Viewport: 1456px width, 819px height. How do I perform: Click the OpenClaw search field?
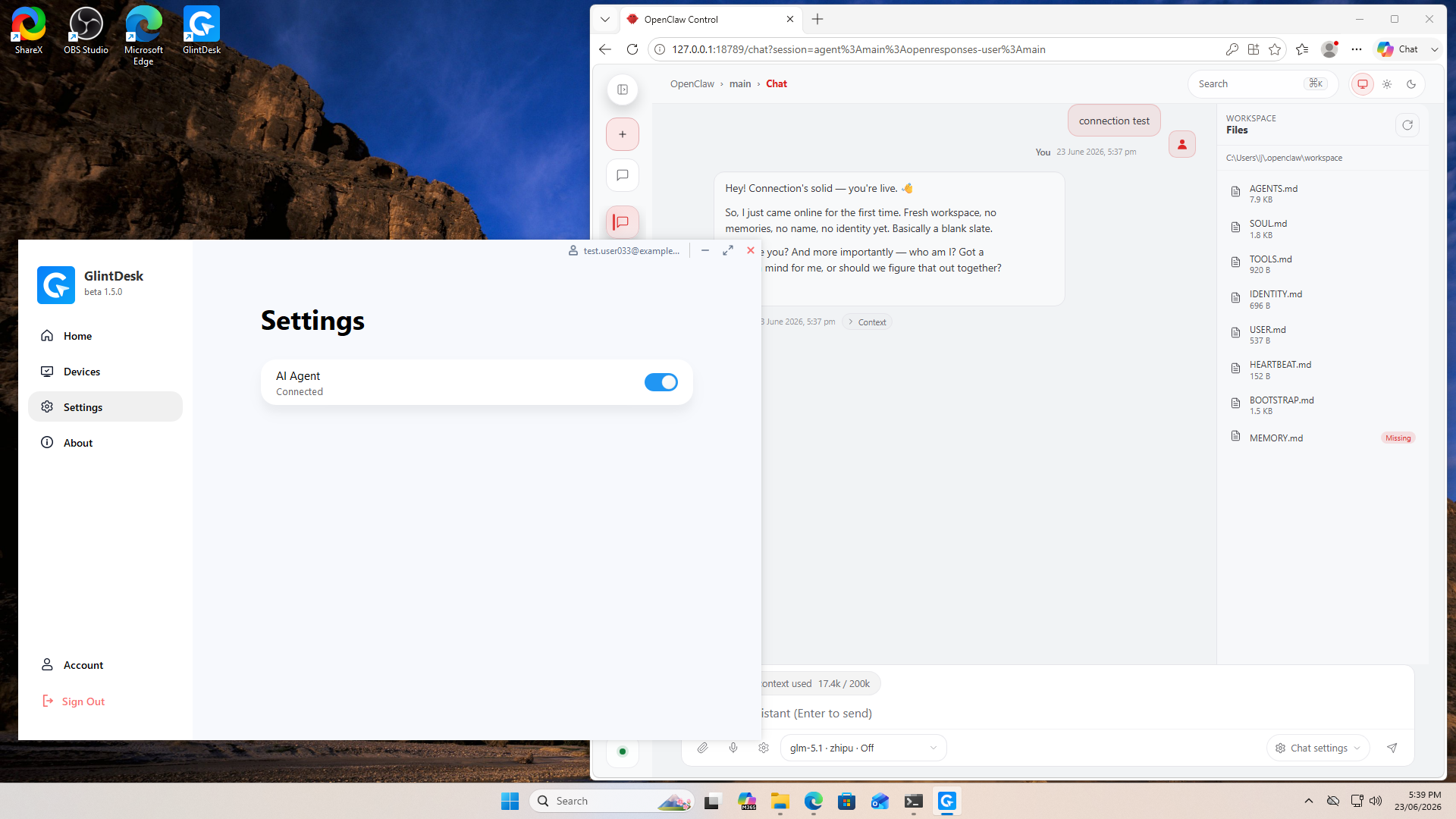pos(1262,84)
